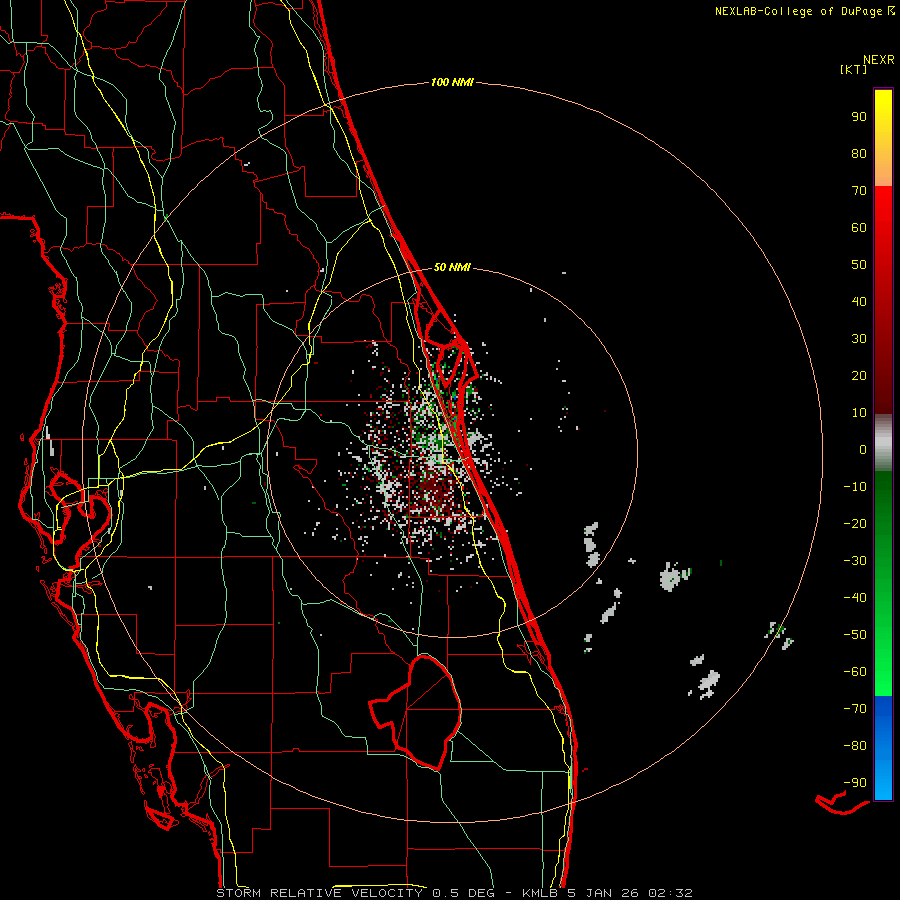
Task: Click the -50 value on the velocity scale
Action: coord(855,635)
